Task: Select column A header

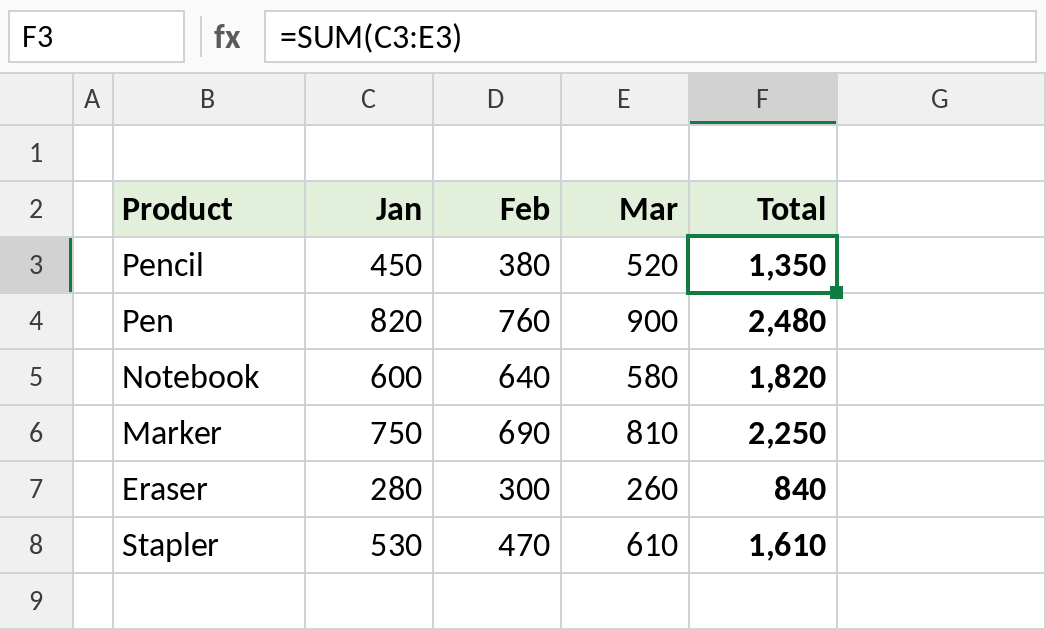Action: 93,99
